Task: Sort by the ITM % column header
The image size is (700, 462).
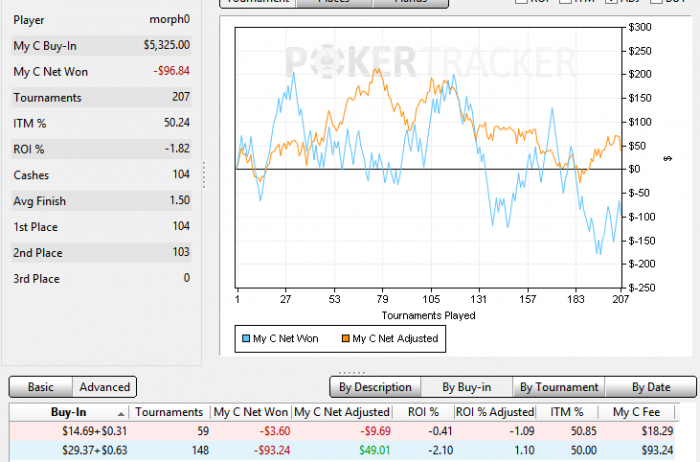Action: click(x=567, y=412)
